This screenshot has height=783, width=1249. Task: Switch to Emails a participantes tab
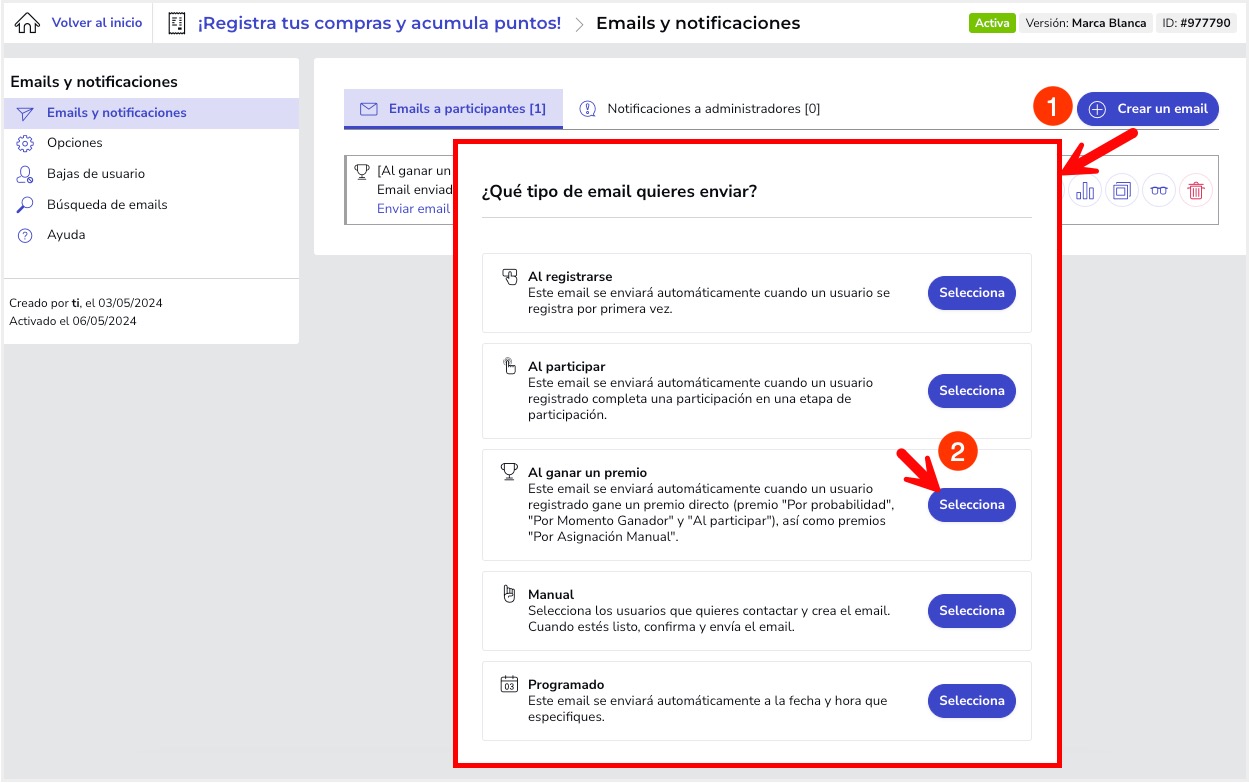(x=454, y=109)
